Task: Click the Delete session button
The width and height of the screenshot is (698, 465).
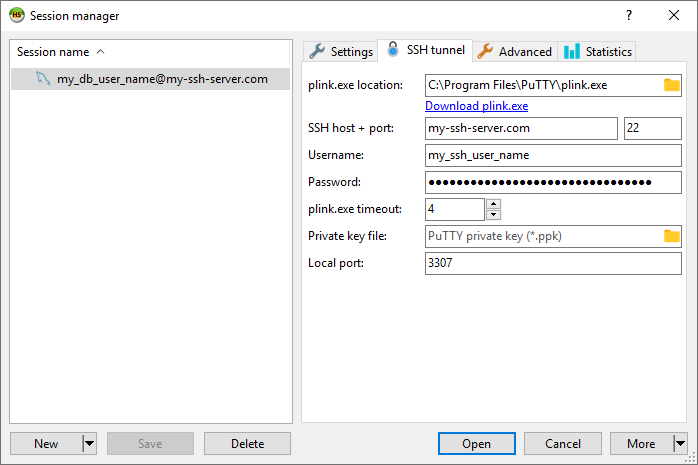Action: coord(248,444)
